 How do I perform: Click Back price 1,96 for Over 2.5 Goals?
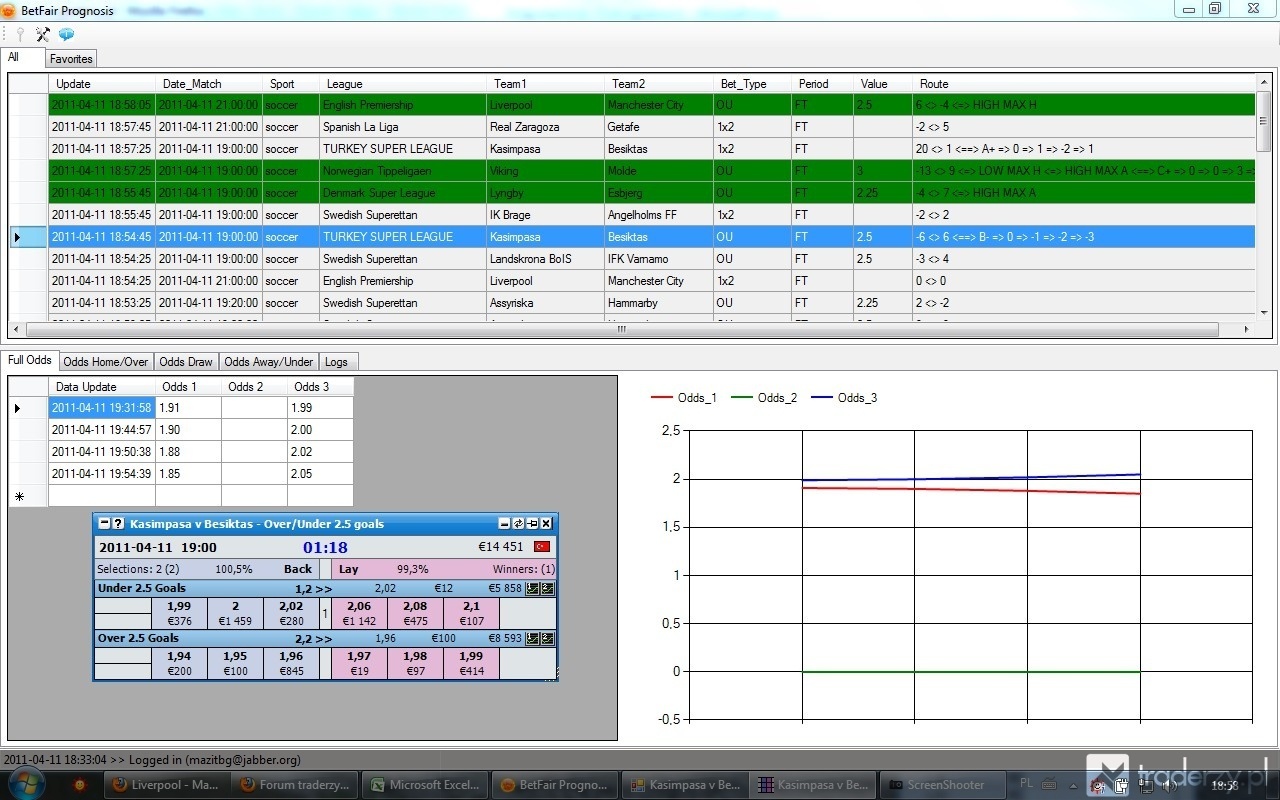(x=291, y=664)
